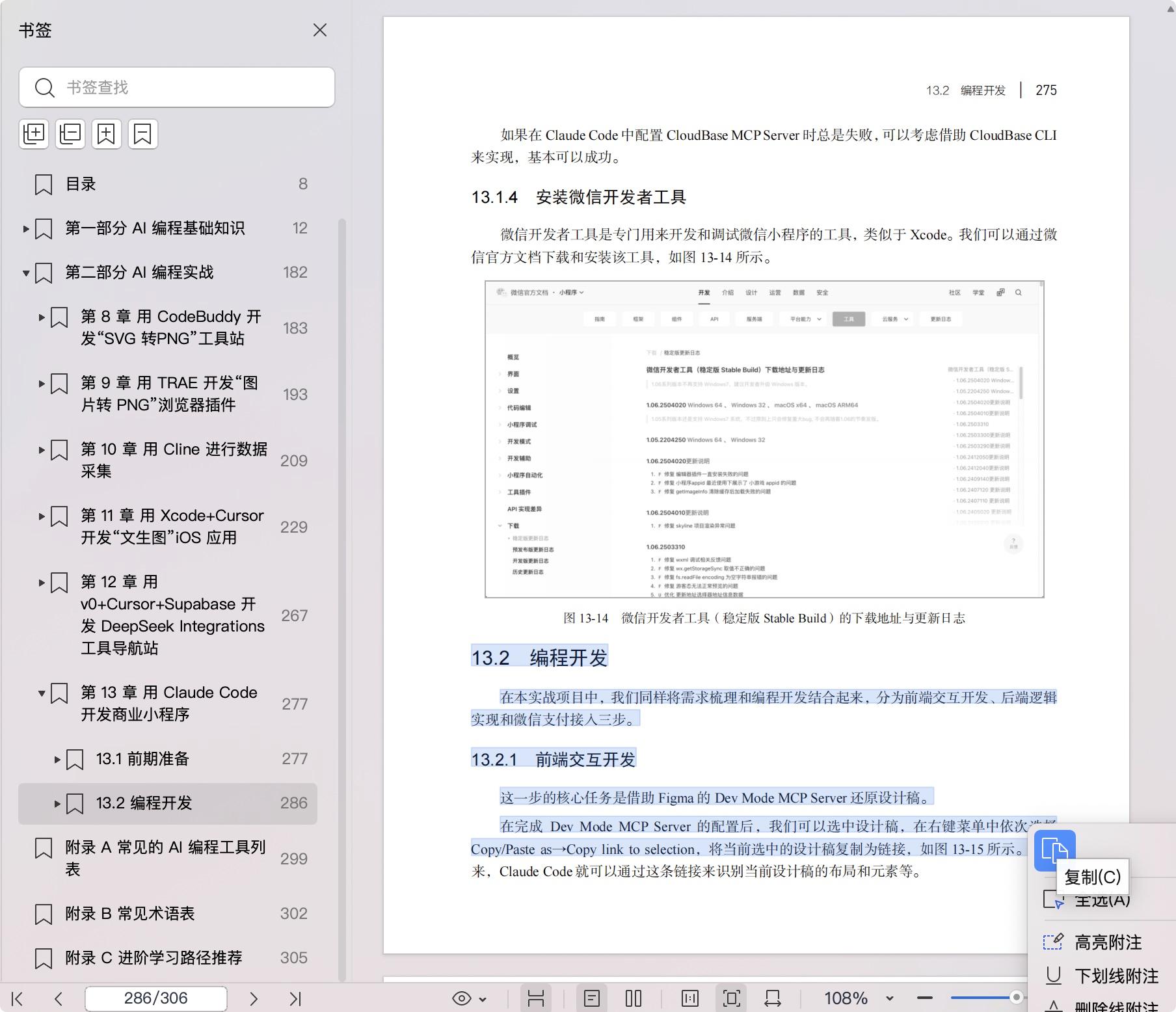Go to 第 8 章 用 CodeBuddy bookmark
The width and height of the screenshot is (1176, 1012).
click(171, 327)
